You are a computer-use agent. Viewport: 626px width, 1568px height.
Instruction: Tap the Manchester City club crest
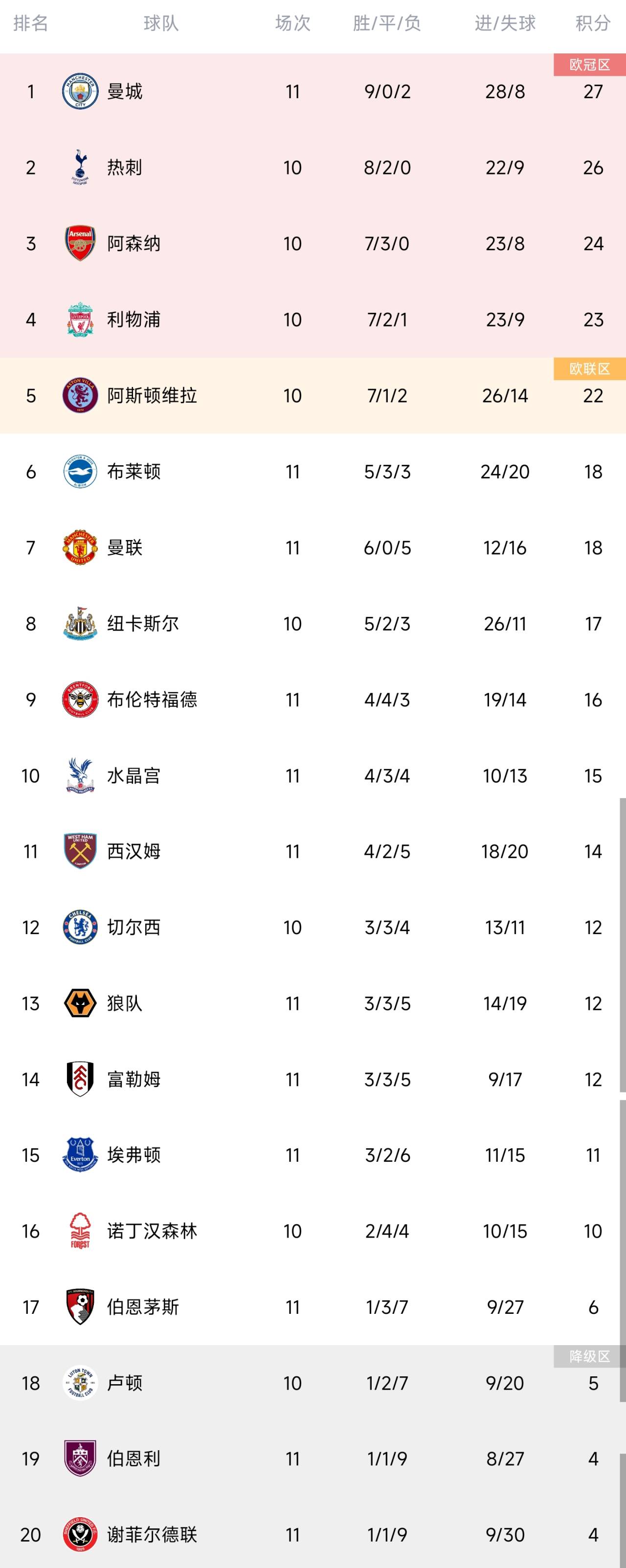80,91
